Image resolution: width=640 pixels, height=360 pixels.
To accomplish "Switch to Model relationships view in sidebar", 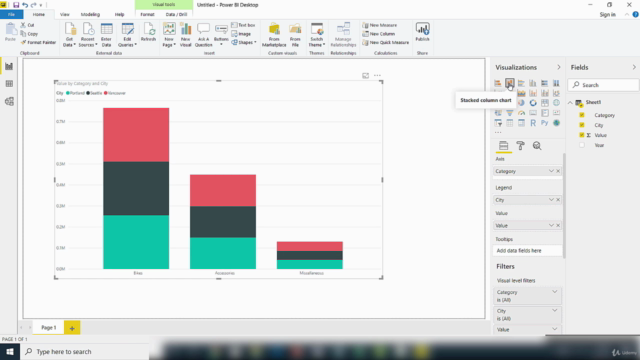I will coord(9,101).
